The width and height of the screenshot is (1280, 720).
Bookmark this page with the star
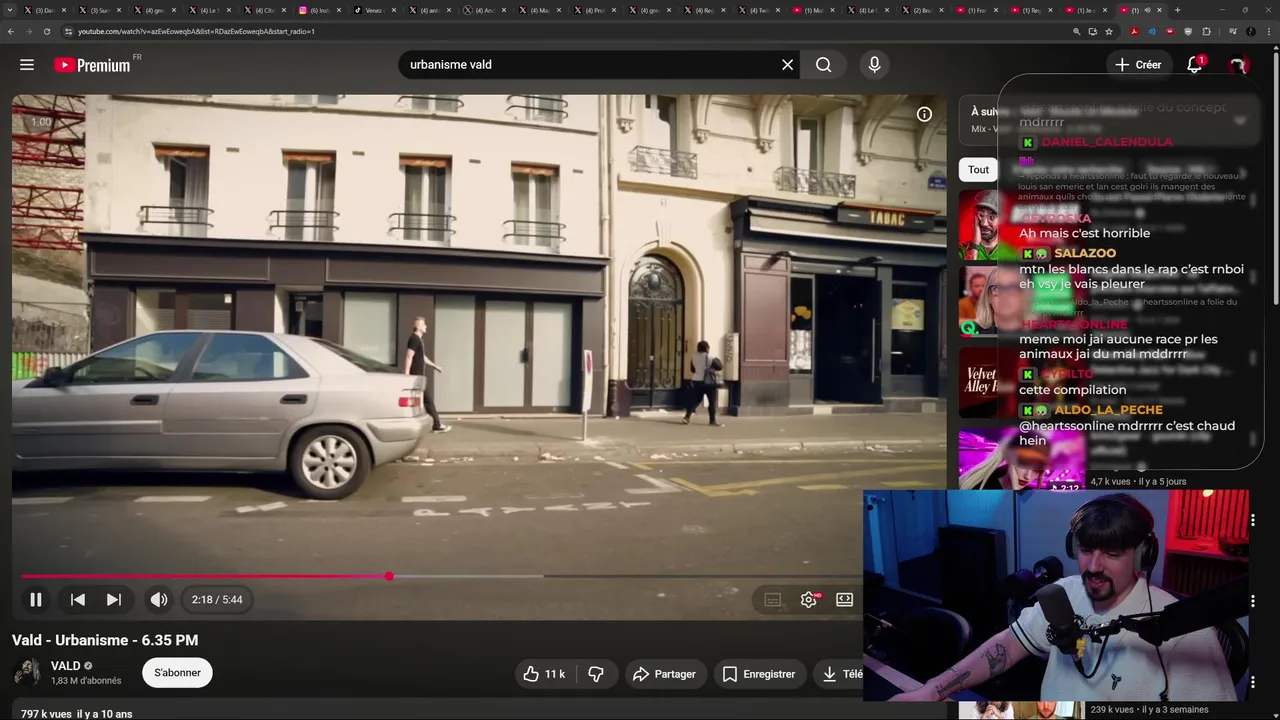coord(1108,31)
